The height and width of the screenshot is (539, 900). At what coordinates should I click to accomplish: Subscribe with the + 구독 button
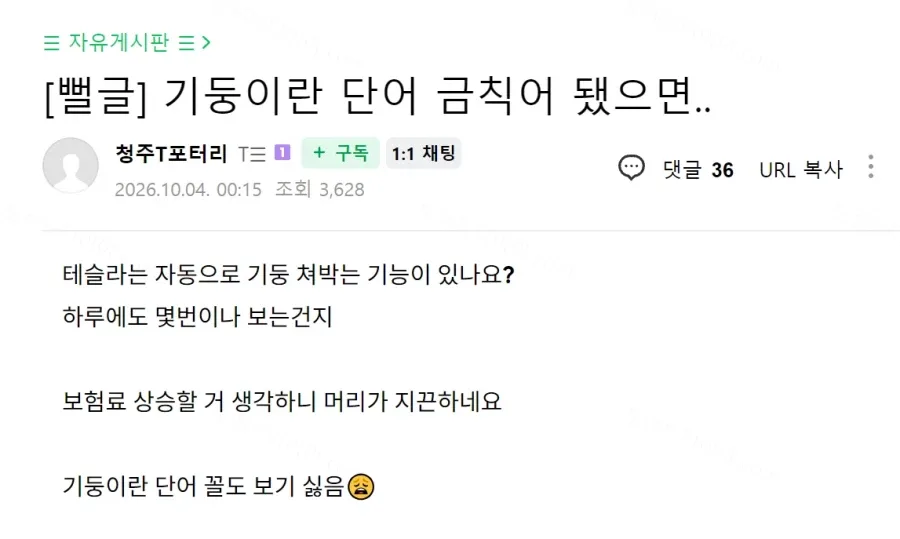(340, 153)
